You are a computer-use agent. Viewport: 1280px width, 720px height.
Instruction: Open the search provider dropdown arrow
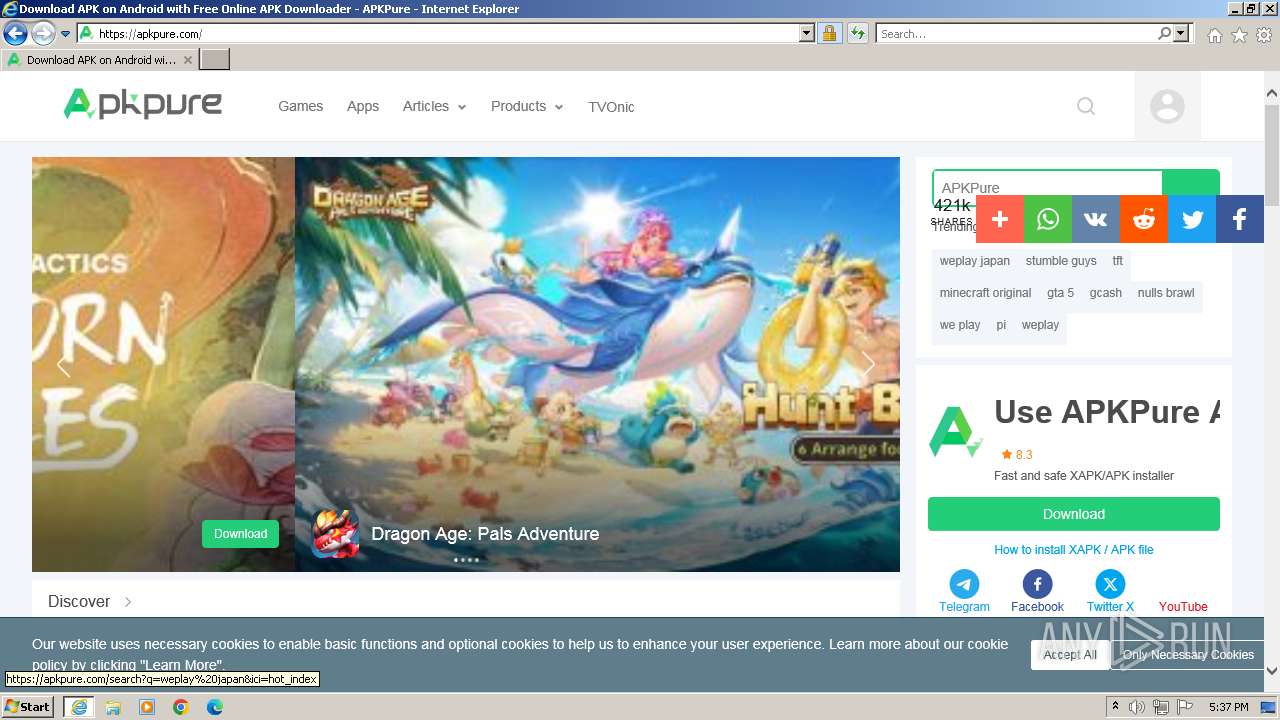pyautogui.click(x=1181, y=34)
